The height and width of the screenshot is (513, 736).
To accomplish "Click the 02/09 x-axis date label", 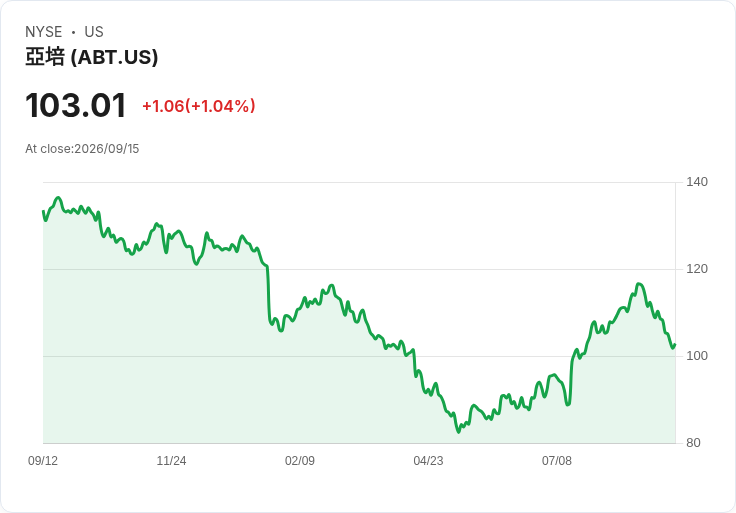I will [x=300, y=461].
